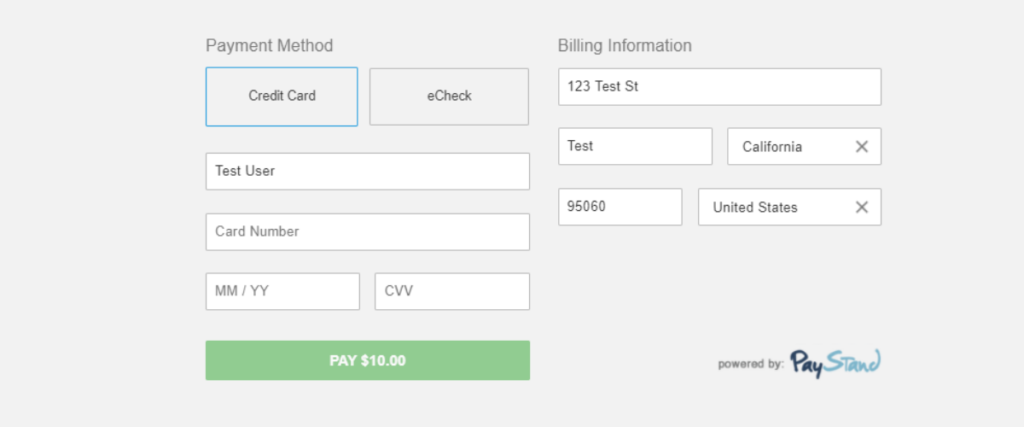
Task: Click the PAY $10.00 button
Action: pos(368,360)
